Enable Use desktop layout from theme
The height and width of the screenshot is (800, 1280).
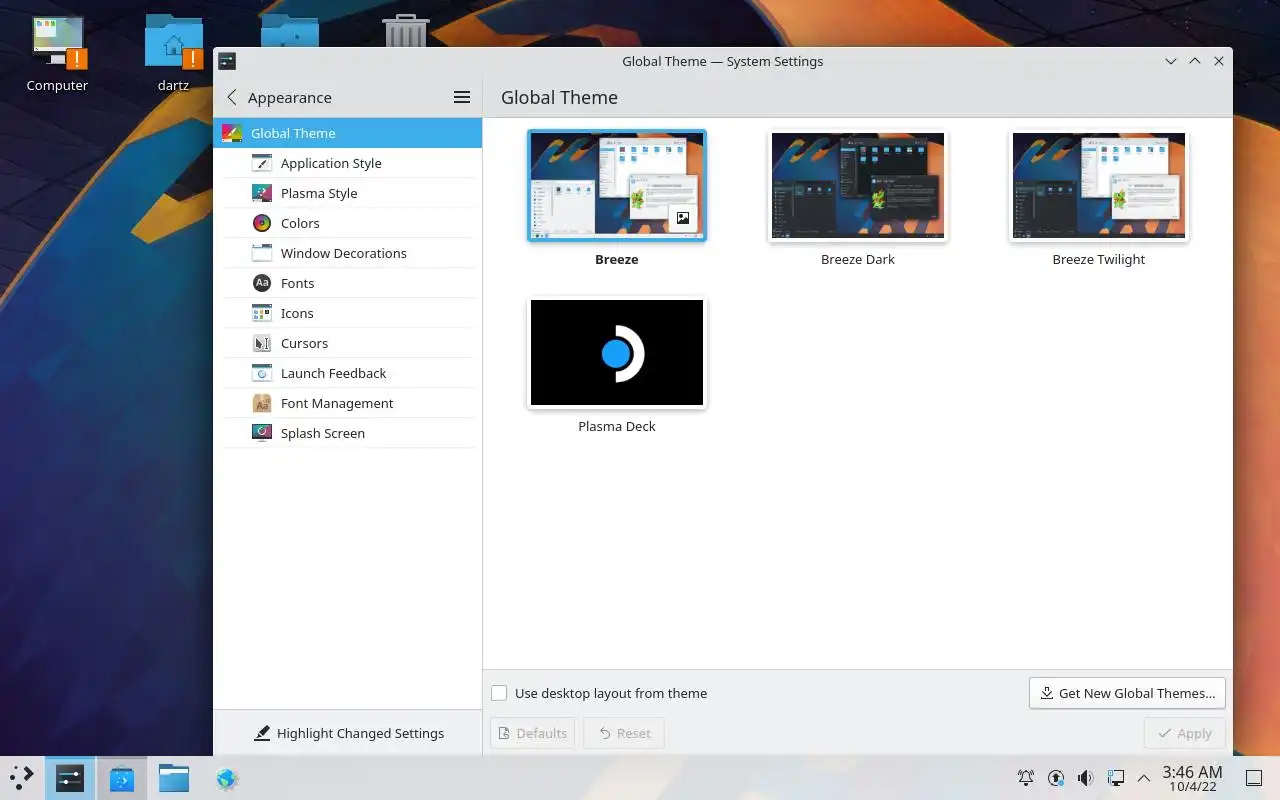pyautogui.click(x=499, y=693)
